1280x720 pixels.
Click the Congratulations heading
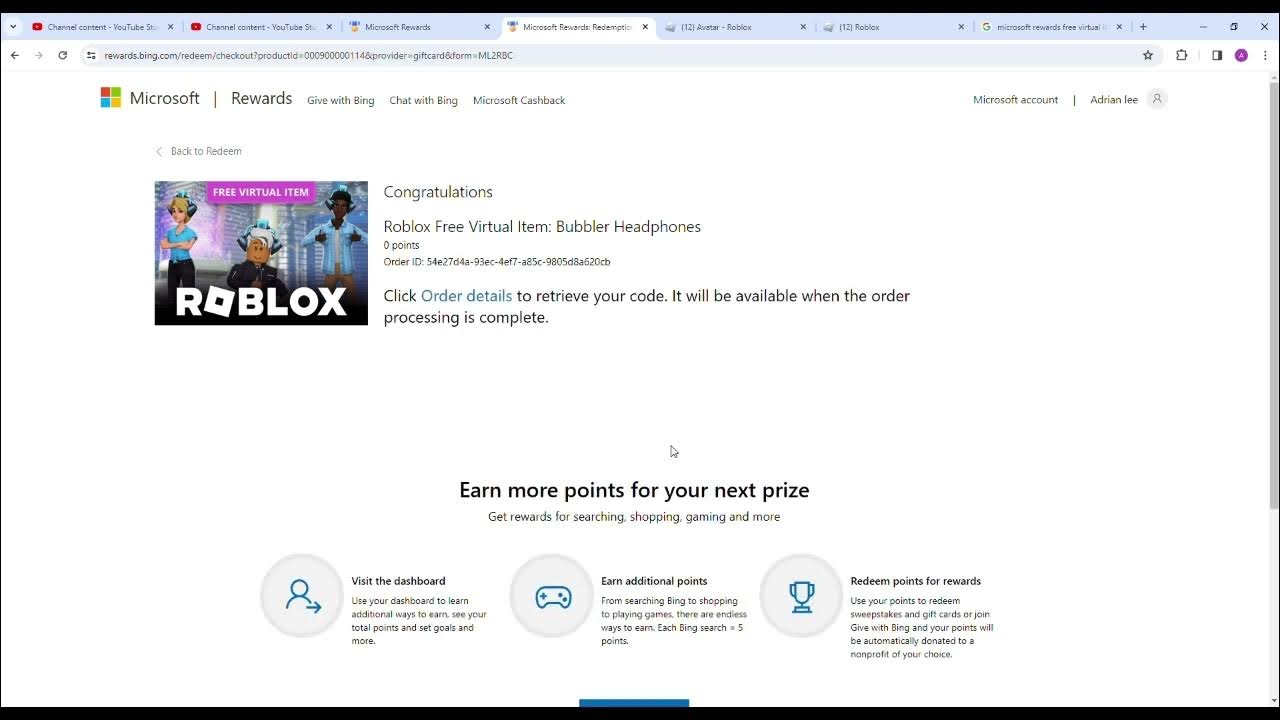438,192
